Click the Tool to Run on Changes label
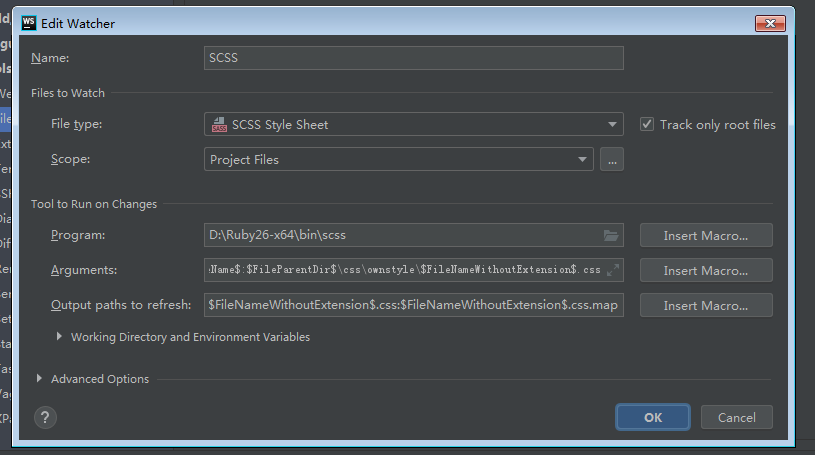The height and width of the screenshot is (455, 815). (94, 204)
